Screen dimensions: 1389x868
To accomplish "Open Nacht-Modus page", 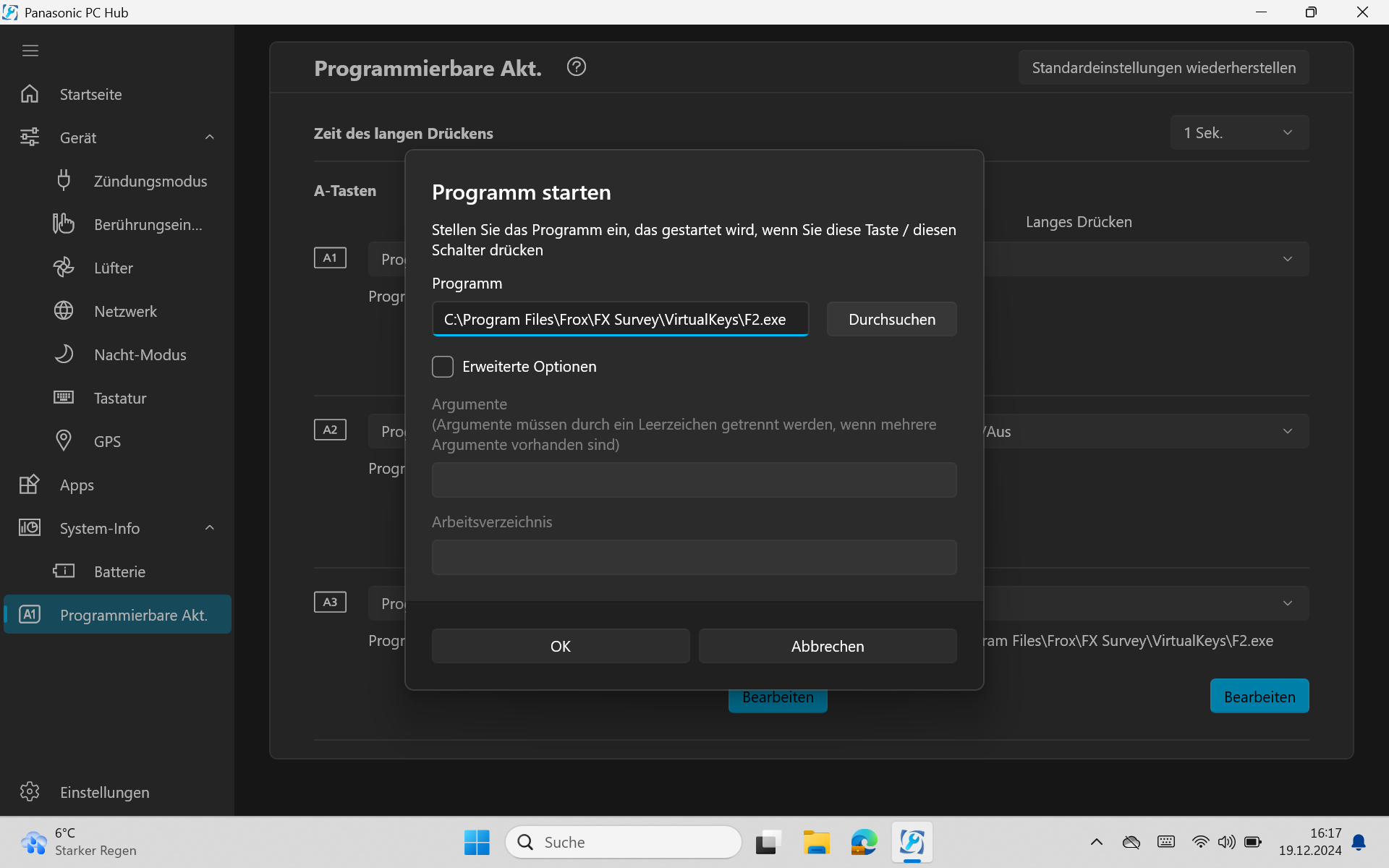I will [x=140, y=354].
